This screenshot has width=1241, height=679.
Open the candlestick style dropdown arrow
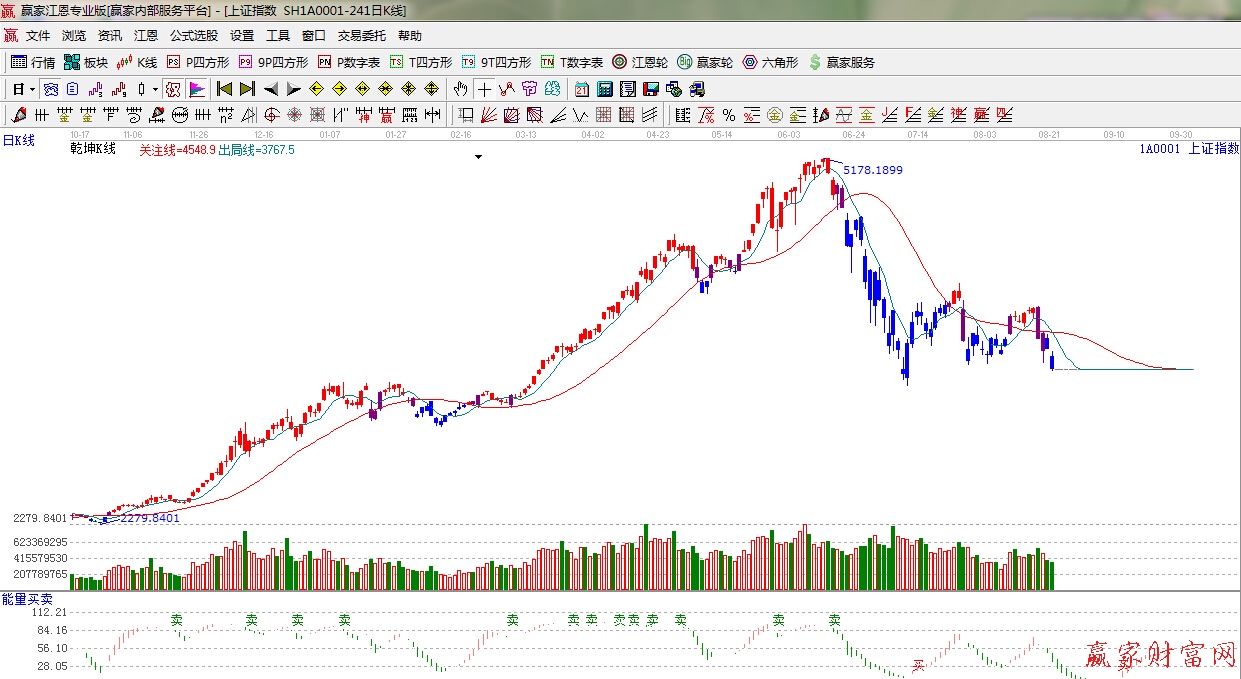point(155,89)
